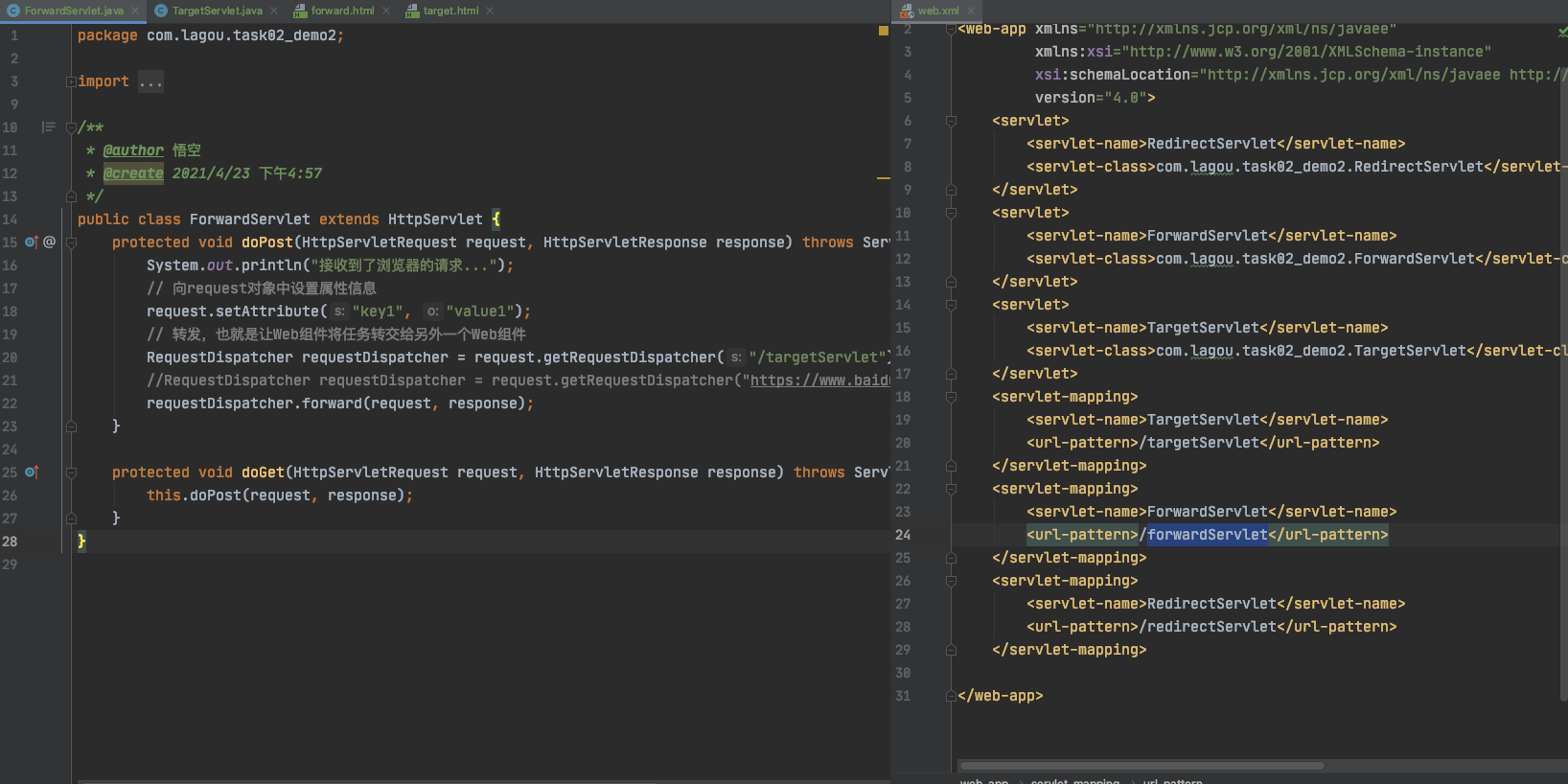Screen dimensions: 1568x784
Task: Click the overrides gutter icon at doGet line 25
Action: point(32,473)
